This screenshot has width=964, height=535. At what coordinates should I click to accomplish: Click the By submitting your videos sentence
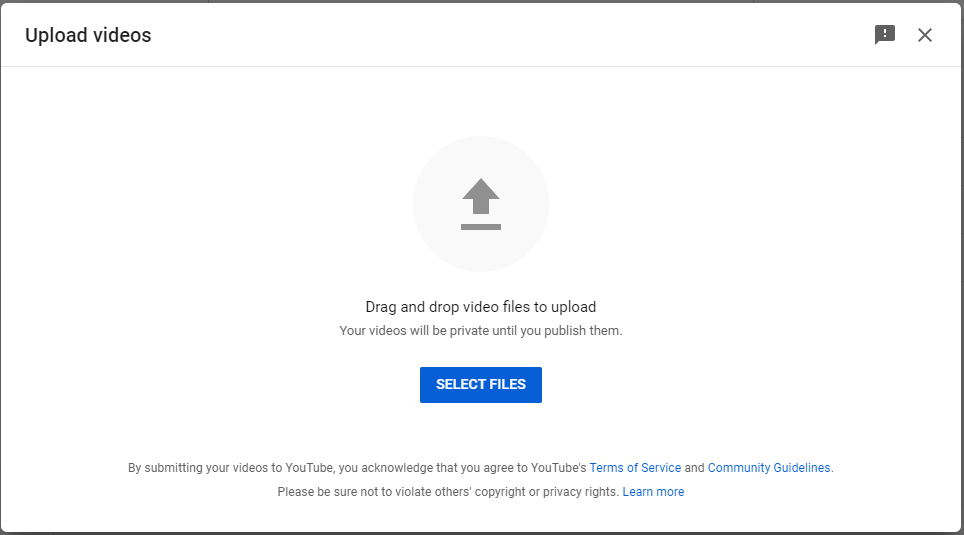point(357,468)
